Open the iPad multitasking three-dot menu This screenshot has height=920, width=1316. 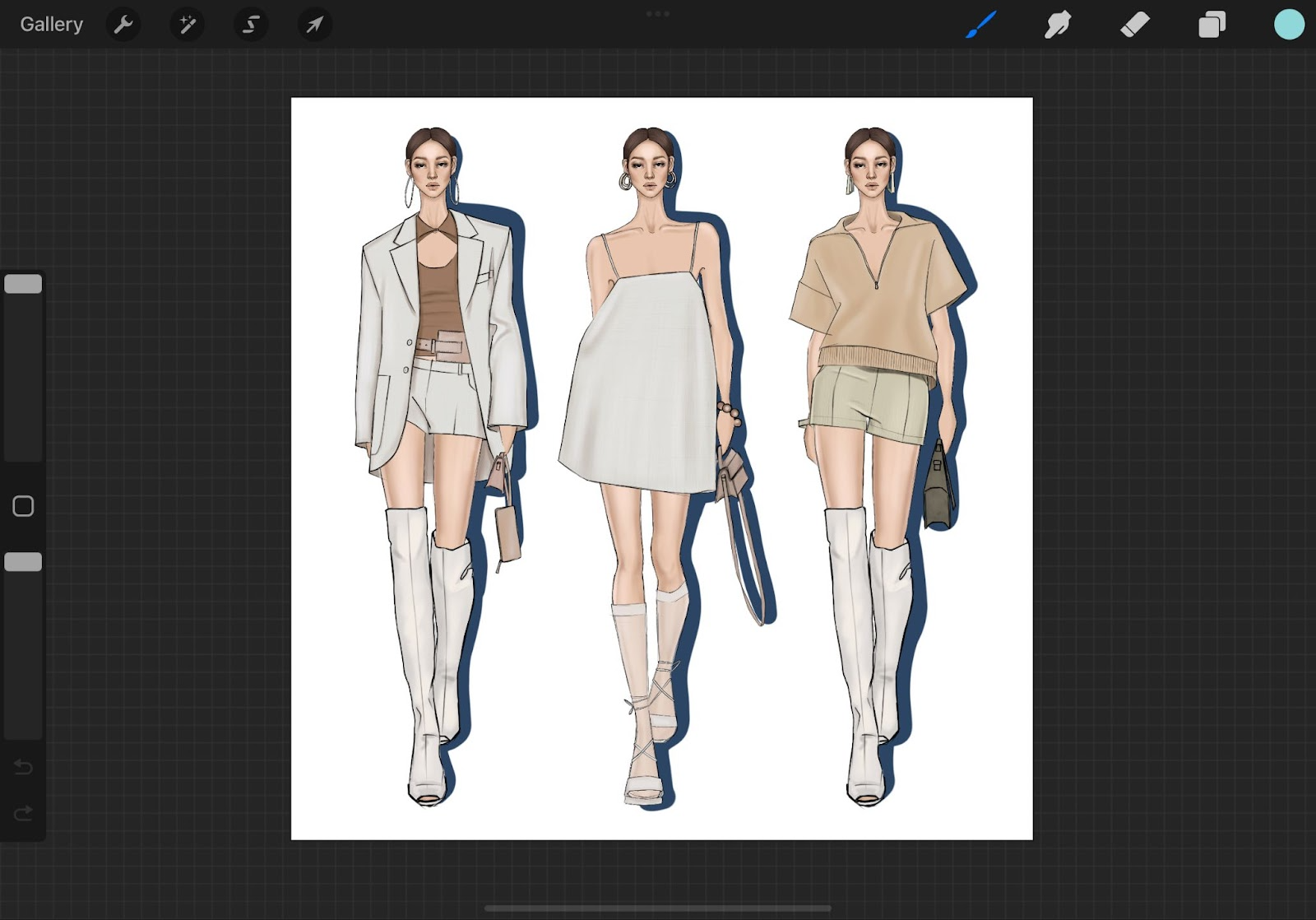pos(658,14)
